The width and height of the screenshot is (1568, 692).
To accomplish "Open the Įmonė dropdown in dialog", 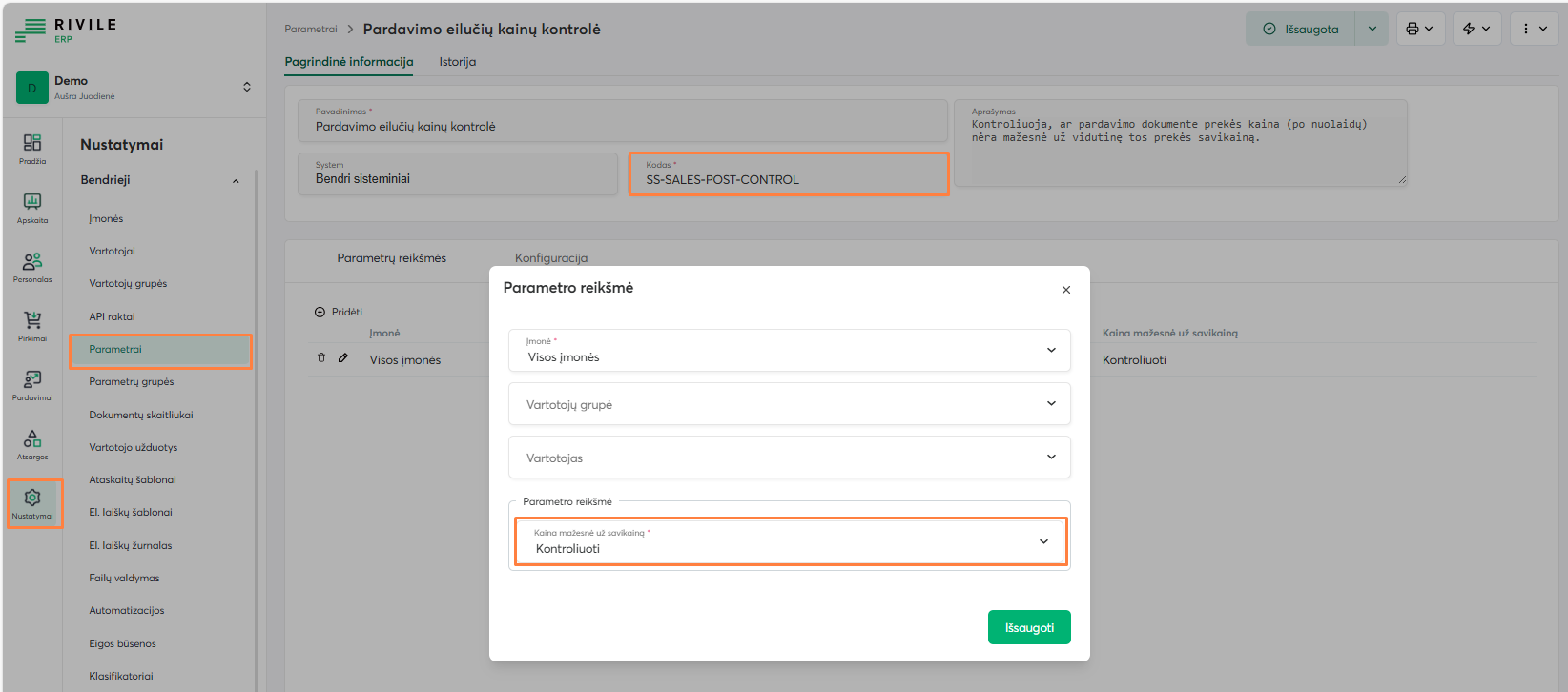I will [x=789, y=351].
